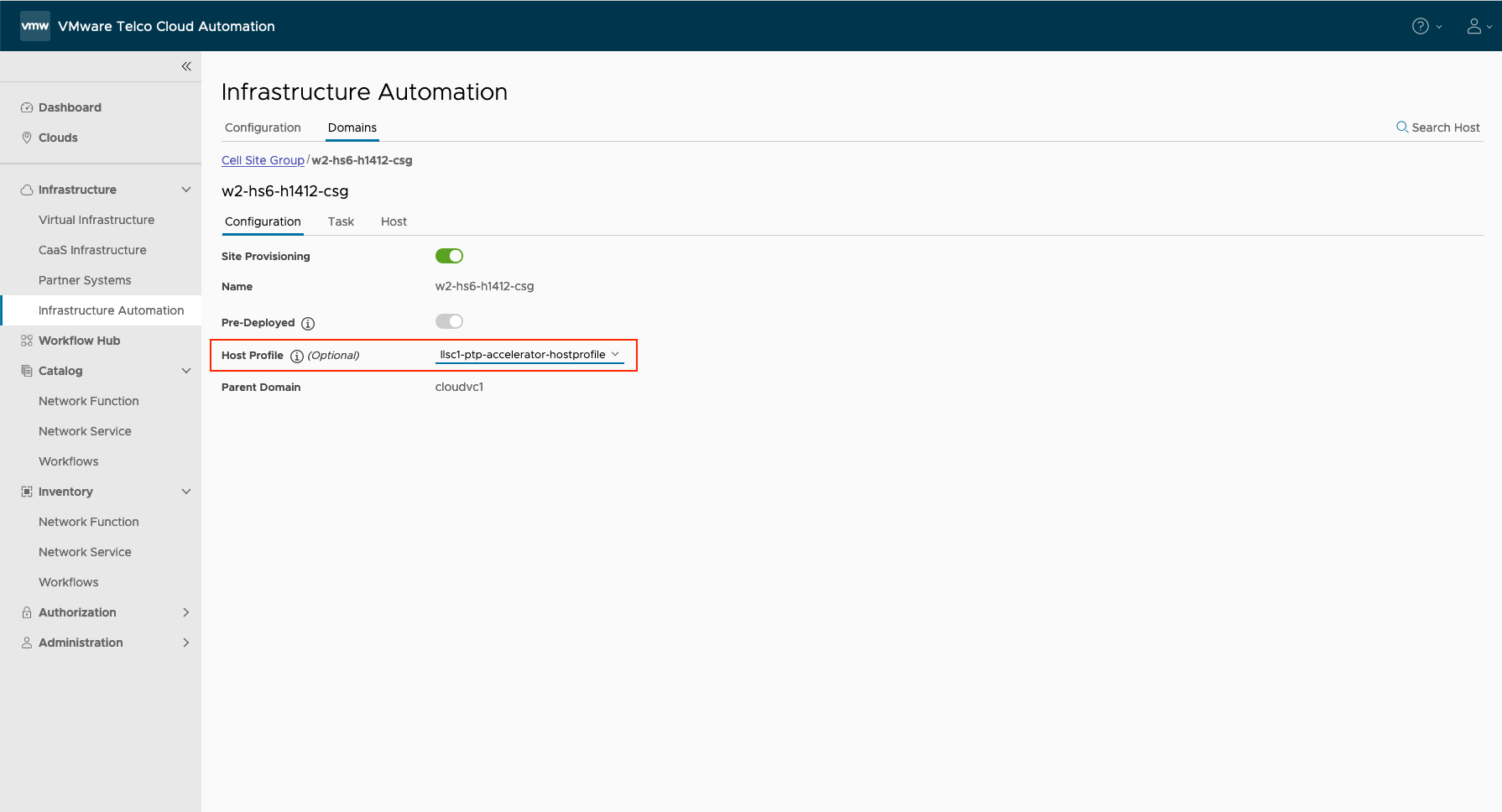Open Host Profile dropdown
The image size is (1502, 812).
529,355
